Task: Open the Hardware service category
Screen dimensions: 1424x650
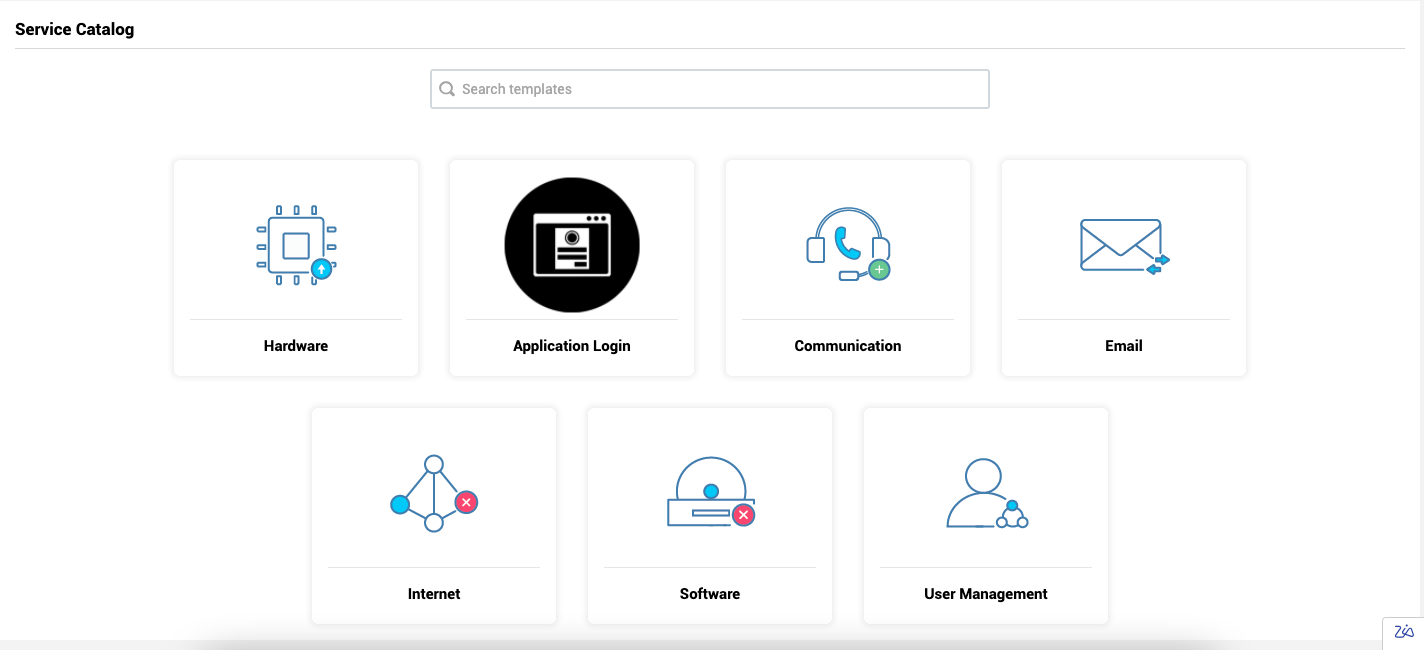Action: pos(296,268)
